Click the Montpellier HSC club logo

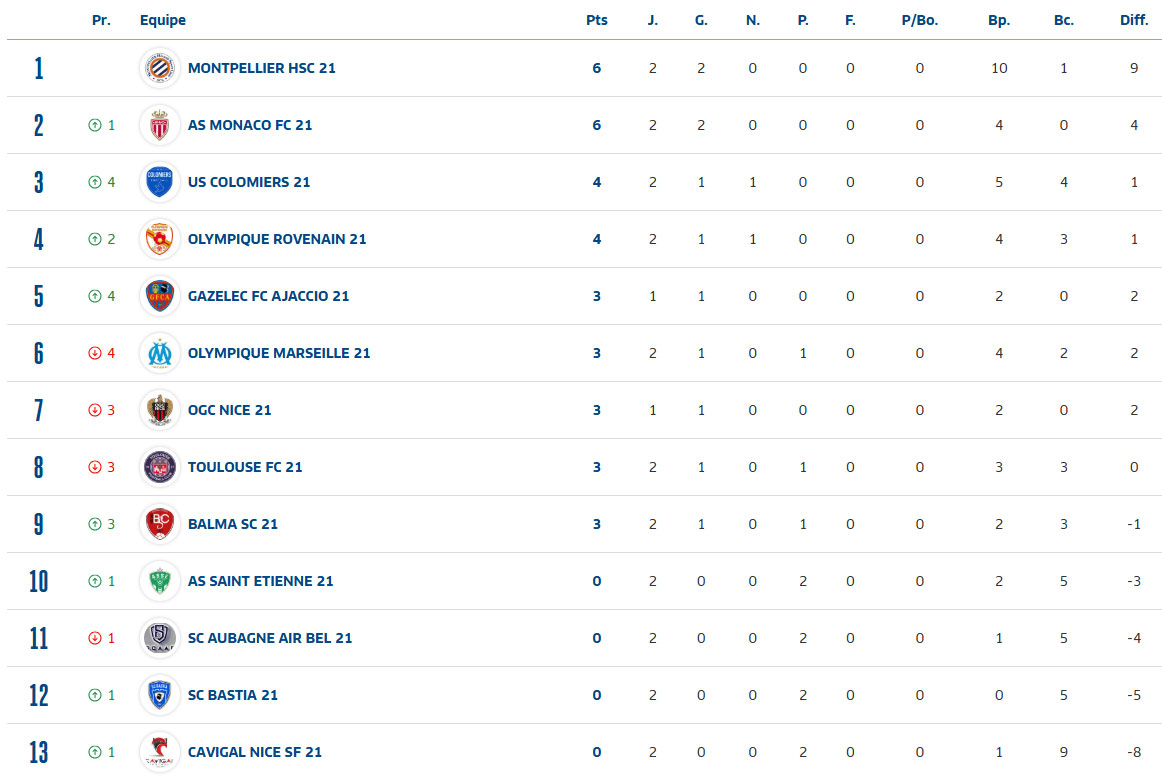[x=160, y=68]
